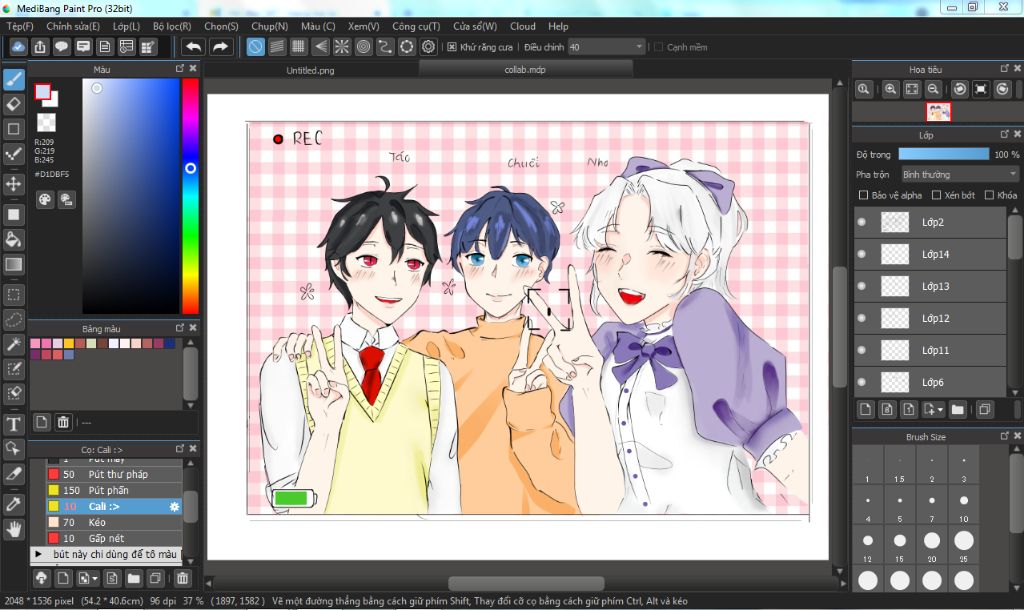Viewport: 1024px width, 610px height.
Task: Pick the yellow swatch in Bảng màu
Action: (x=69, y=344)
